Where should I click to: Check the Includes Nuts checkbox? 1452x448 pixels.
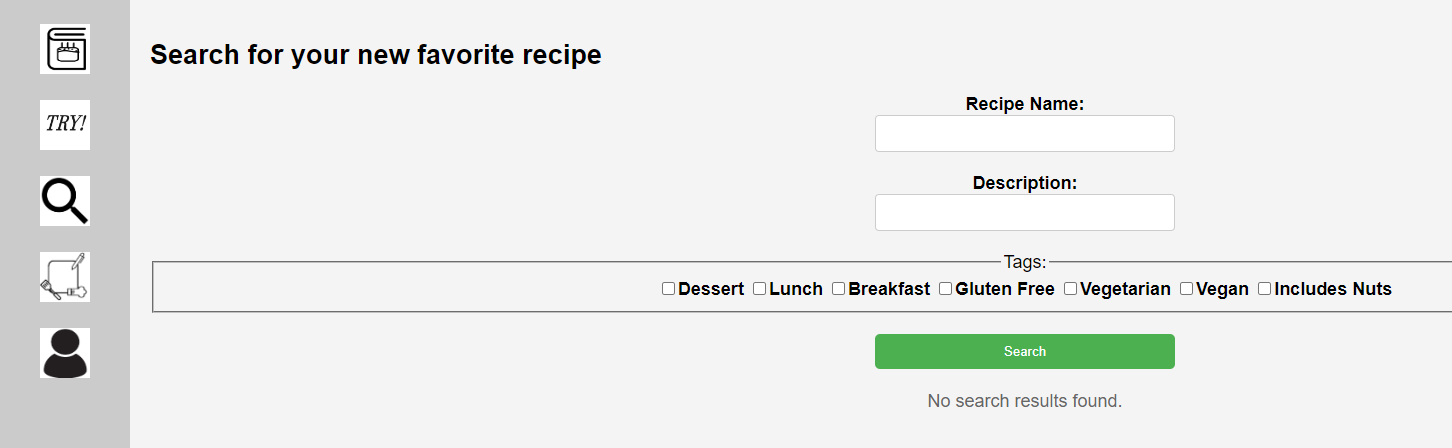pos(1264,289)
